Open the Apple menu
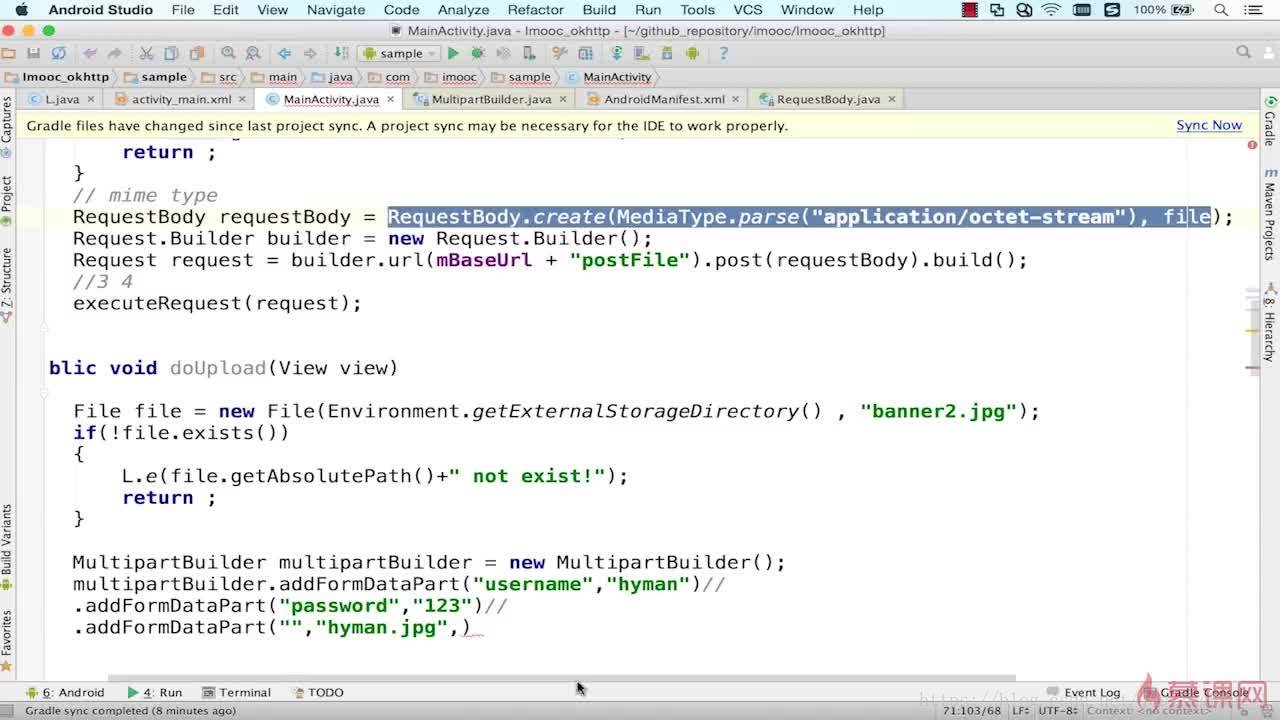 coord(22,10)
